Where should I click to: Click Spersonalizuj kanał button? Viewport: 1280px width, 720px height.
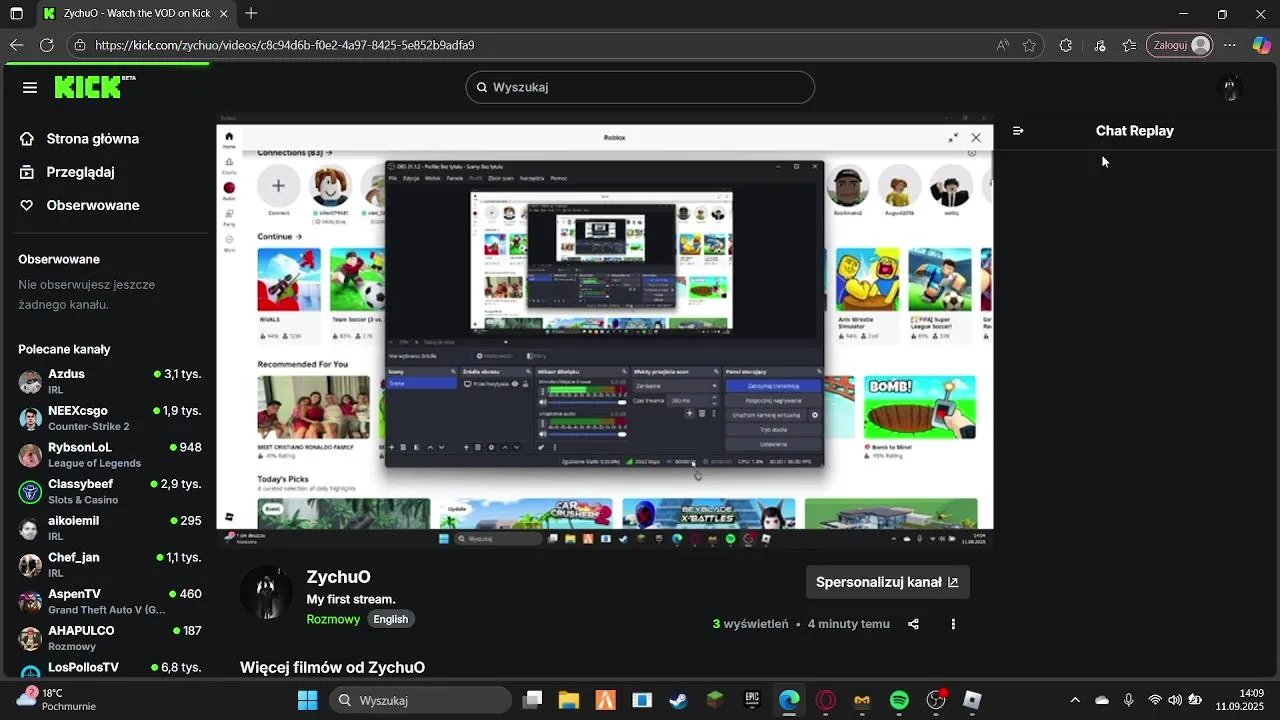coord(887,582)
